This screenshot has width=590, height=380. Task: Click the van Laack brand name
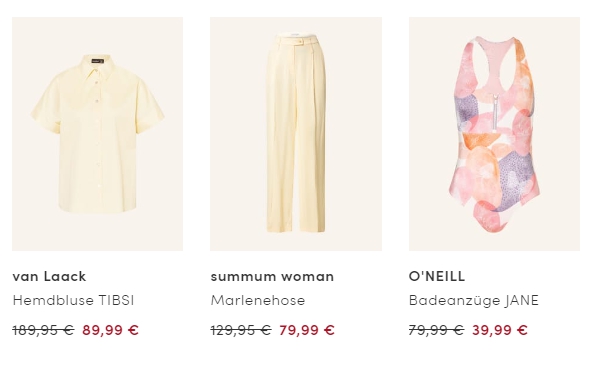49,277
